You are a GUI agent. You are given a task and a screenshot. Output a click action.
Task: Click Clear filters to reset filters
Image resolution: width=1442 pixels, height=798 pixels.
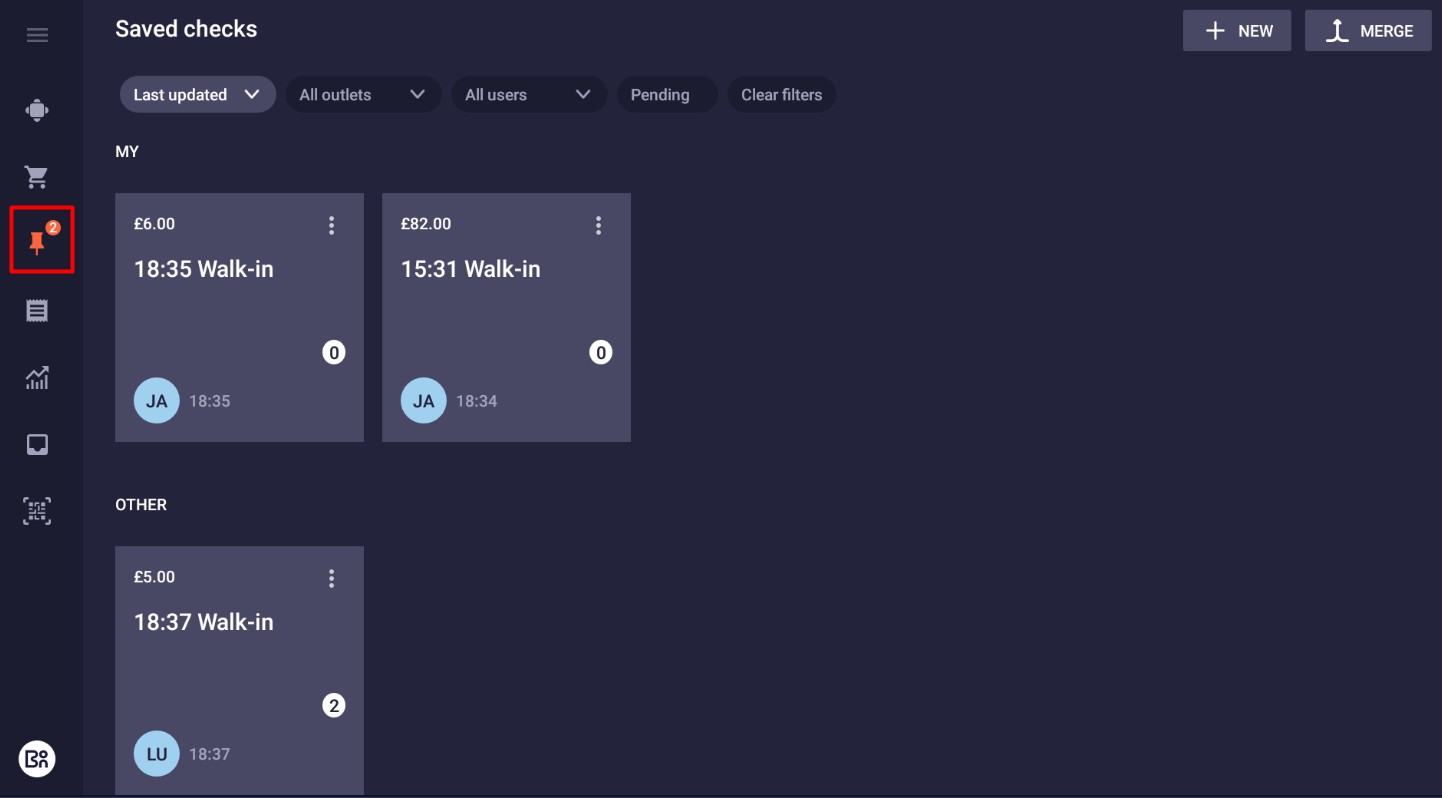point(781,94)
